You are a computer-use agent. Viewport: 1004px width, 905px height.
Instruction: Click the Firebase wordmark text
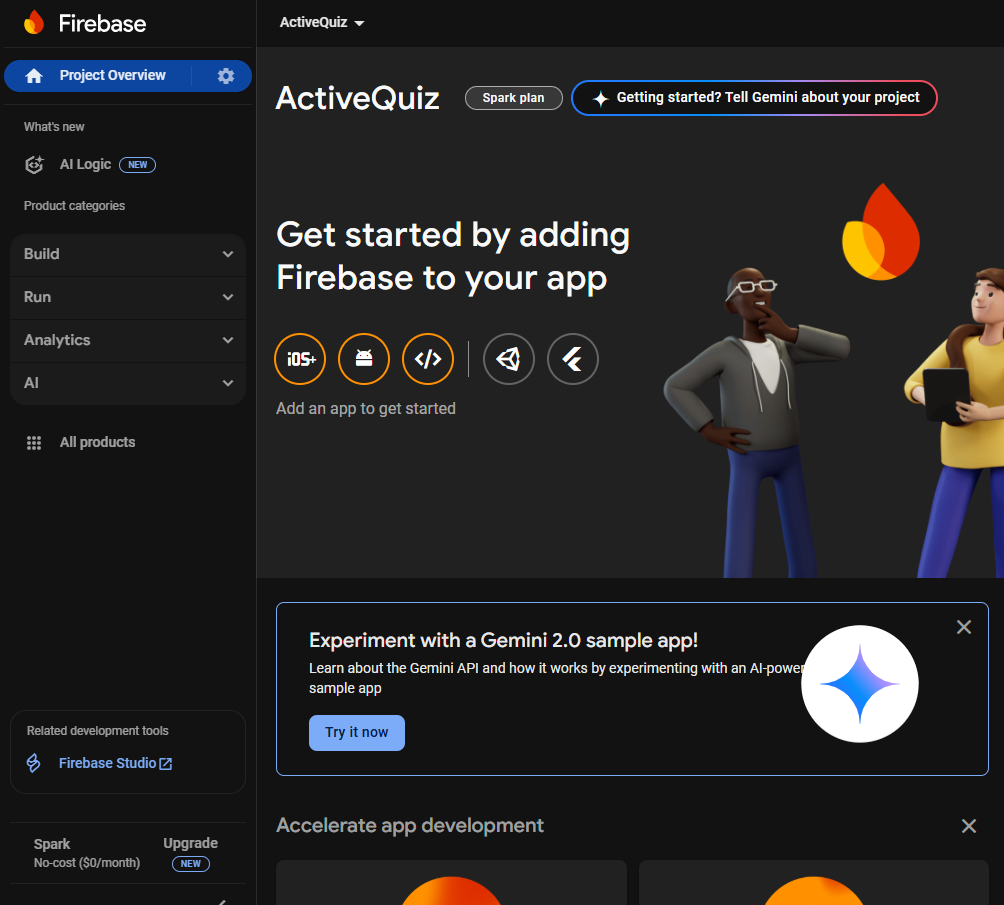pyautogui.click(x=102, y=24)
